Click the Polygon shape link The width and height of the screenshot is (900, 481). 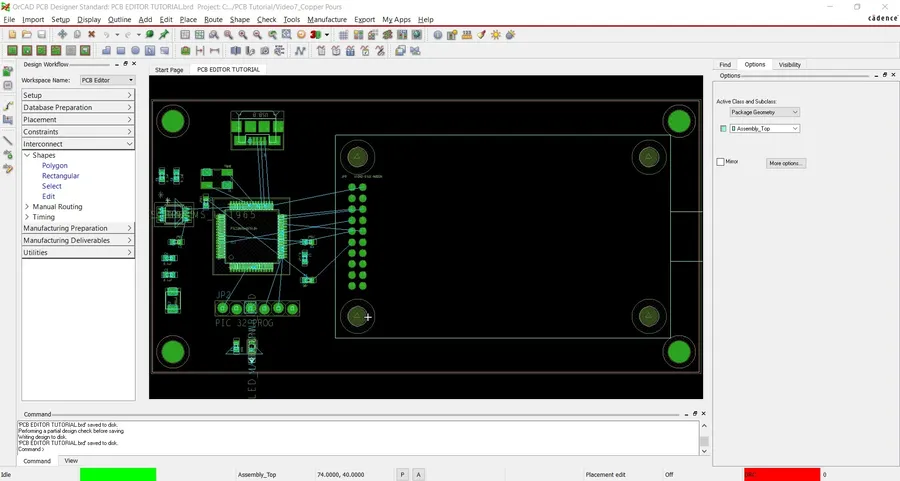[55, 165]
